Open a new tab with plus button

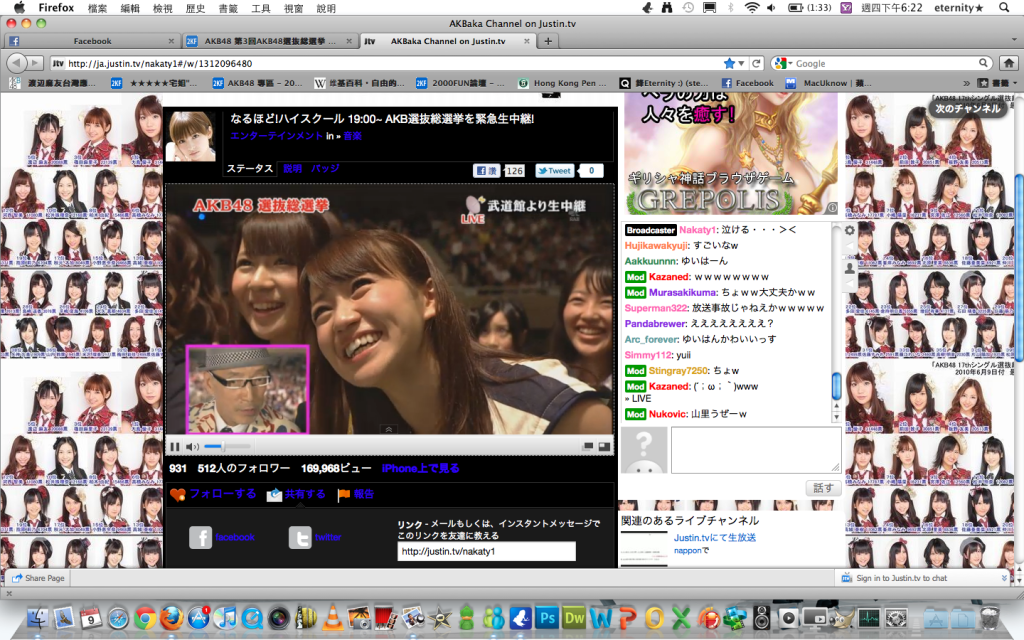point(547,41)
